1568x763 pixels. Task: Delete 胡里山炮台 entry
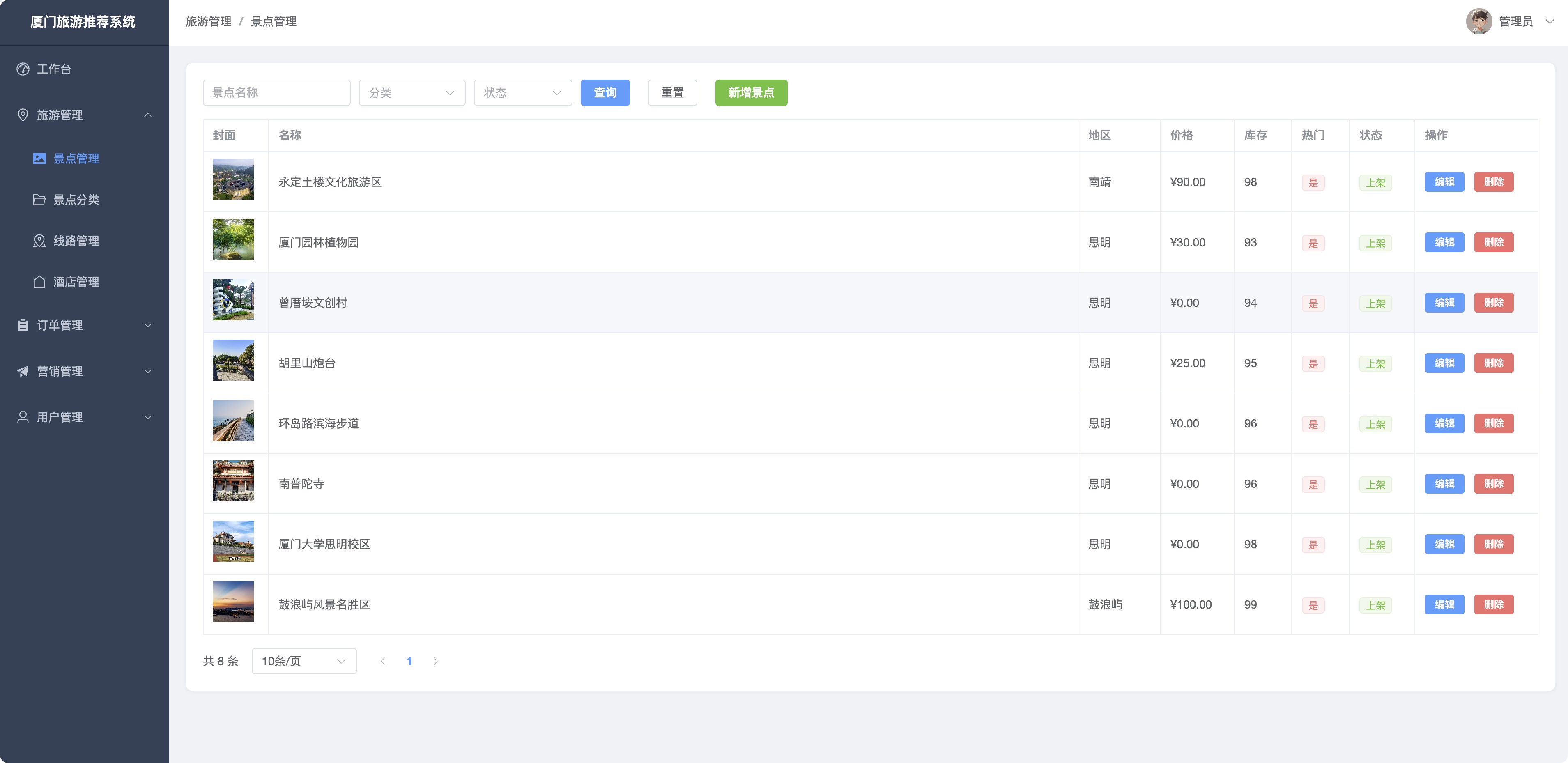coord(1494,363)
